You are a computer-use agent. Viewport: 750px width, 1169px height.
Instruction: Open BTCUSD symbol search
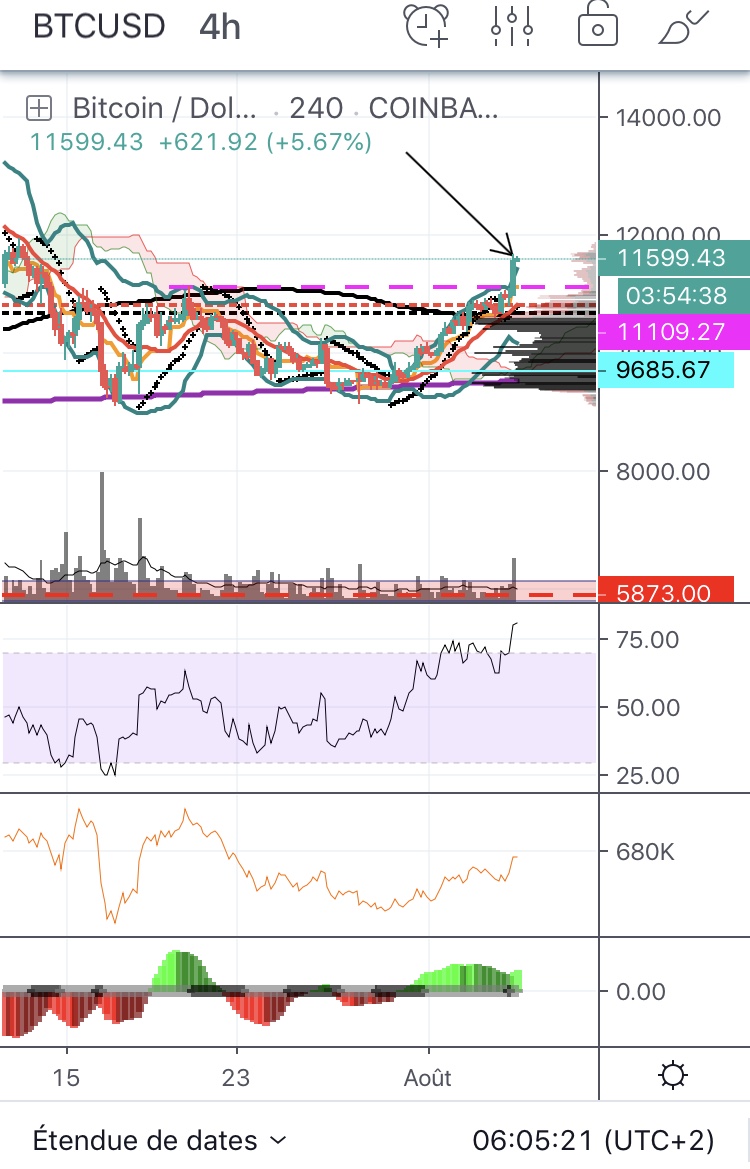point(99,27)
